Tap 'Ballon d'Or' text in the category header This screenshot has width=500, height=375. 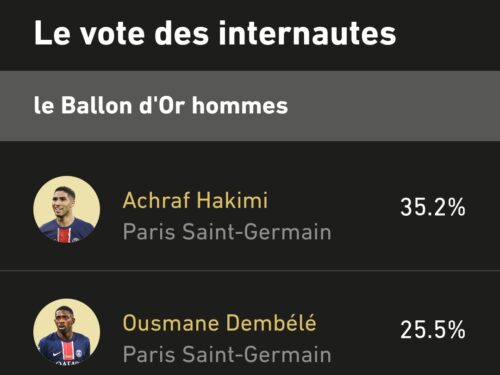pos(123,106)
